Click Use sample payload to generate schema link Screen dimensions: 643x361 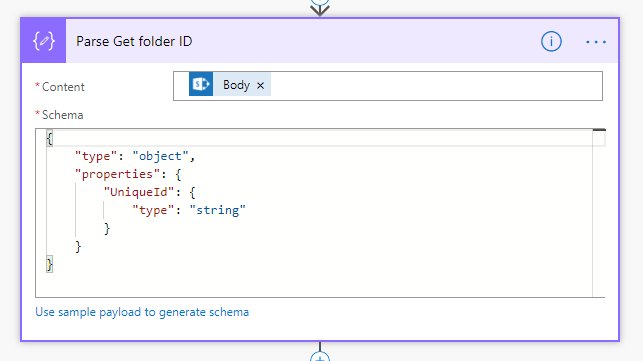(142, 312)
